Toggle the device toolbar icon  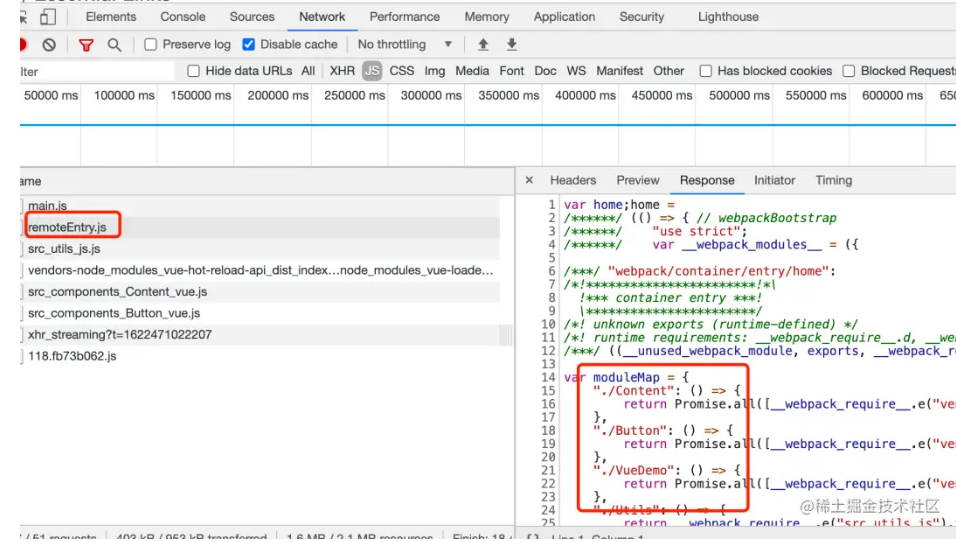tap(47, 17)
